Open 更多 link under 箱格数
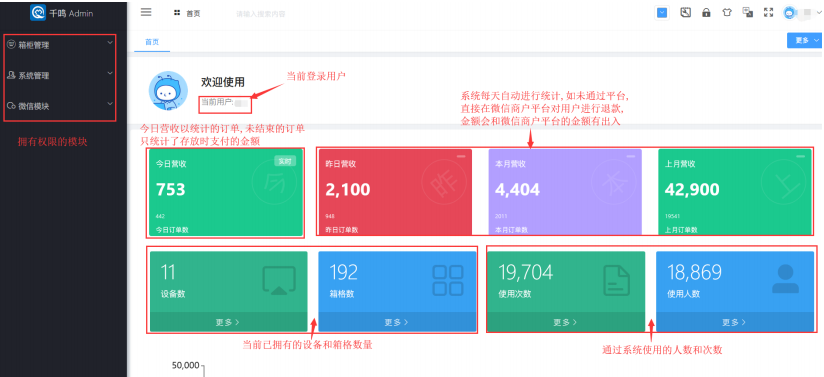The image size is (824, 377). coord(397,322)
